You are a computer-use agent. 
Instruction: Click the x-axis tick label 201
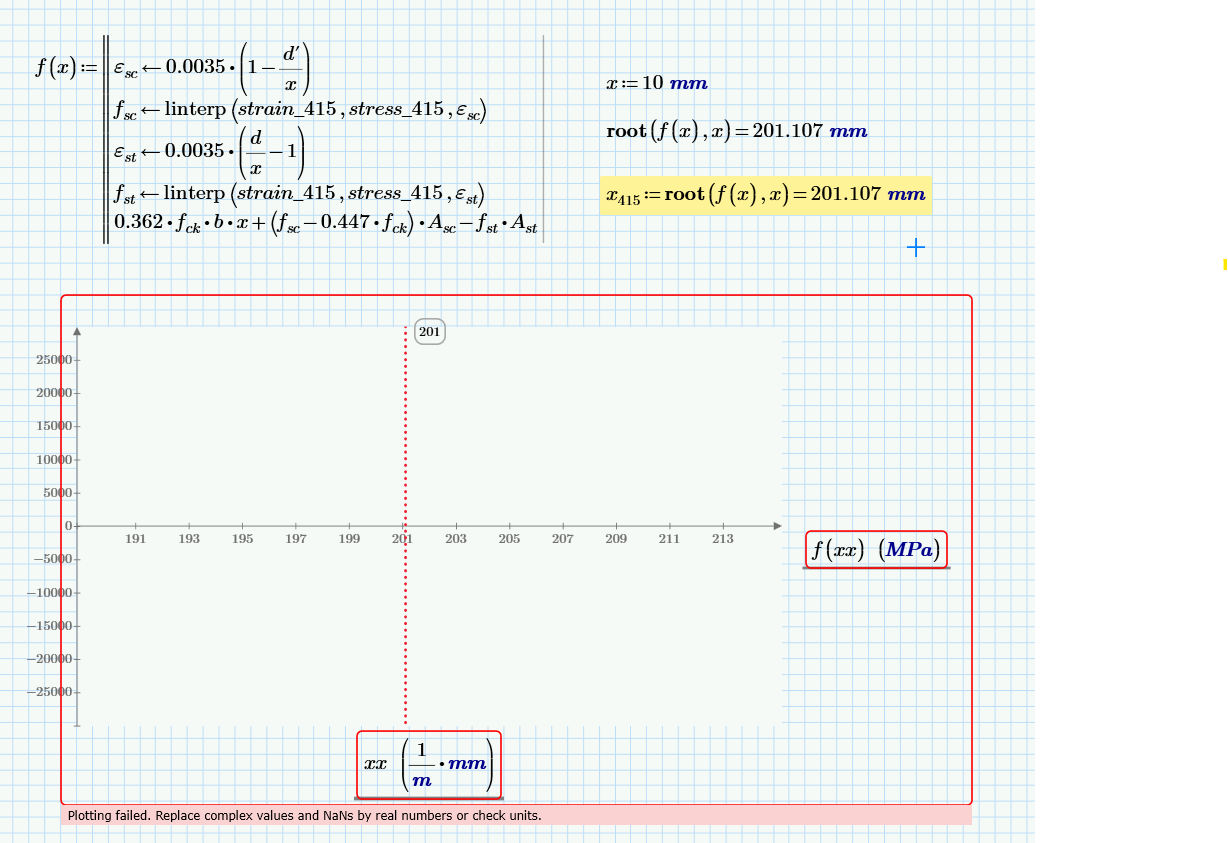point(402,538)
